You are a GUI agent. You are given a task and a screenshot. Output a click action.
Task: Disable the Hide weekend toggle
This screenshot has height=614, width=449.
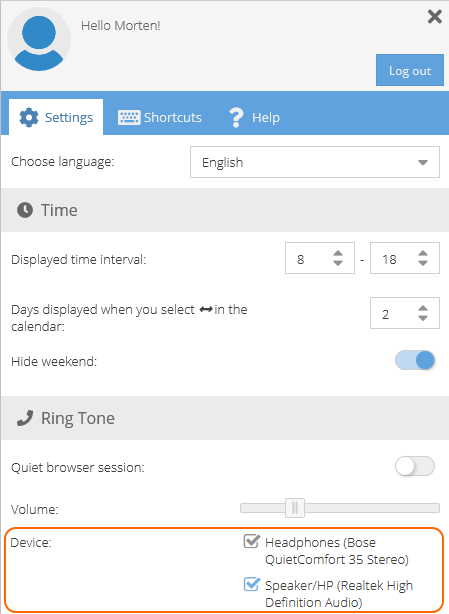(x=415, y=361)
